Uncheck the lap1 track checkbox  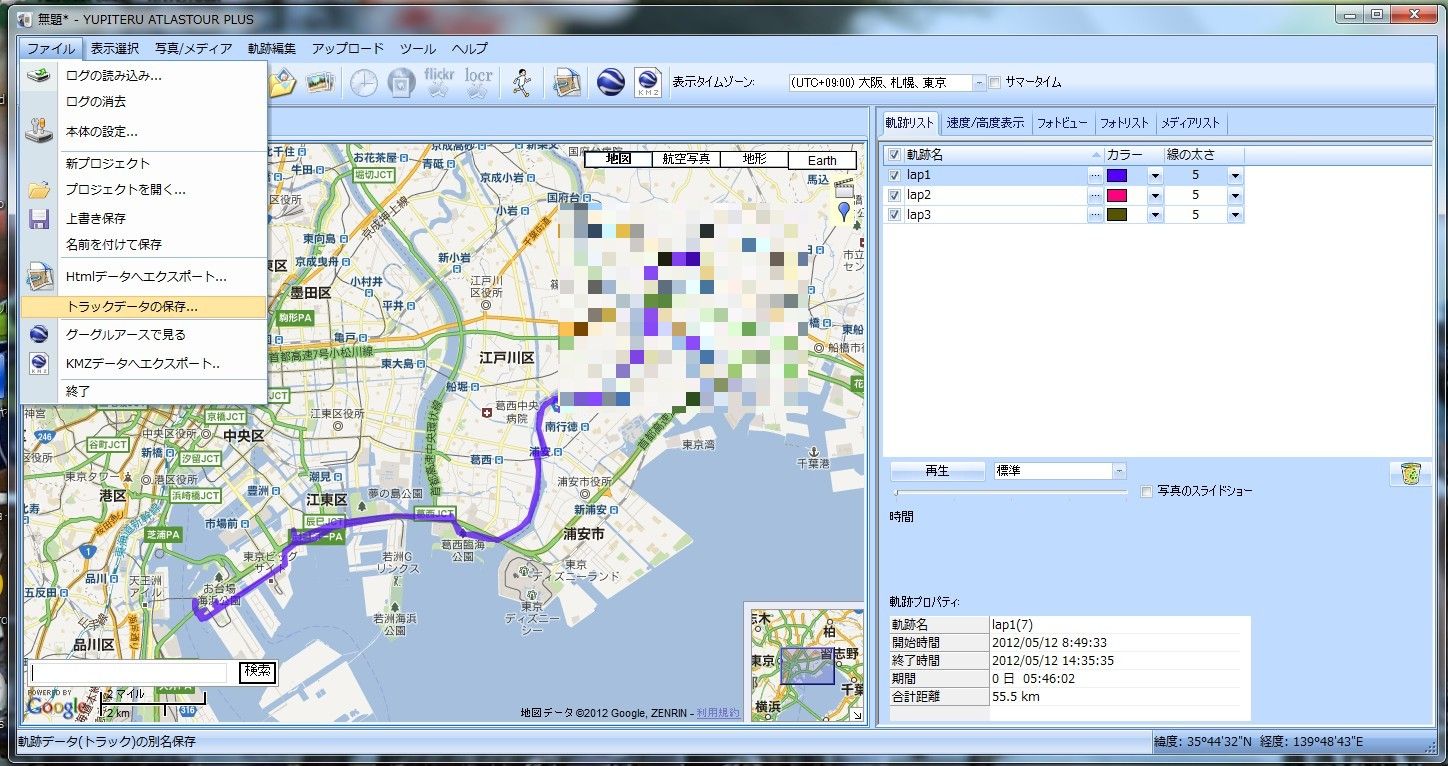894,175
